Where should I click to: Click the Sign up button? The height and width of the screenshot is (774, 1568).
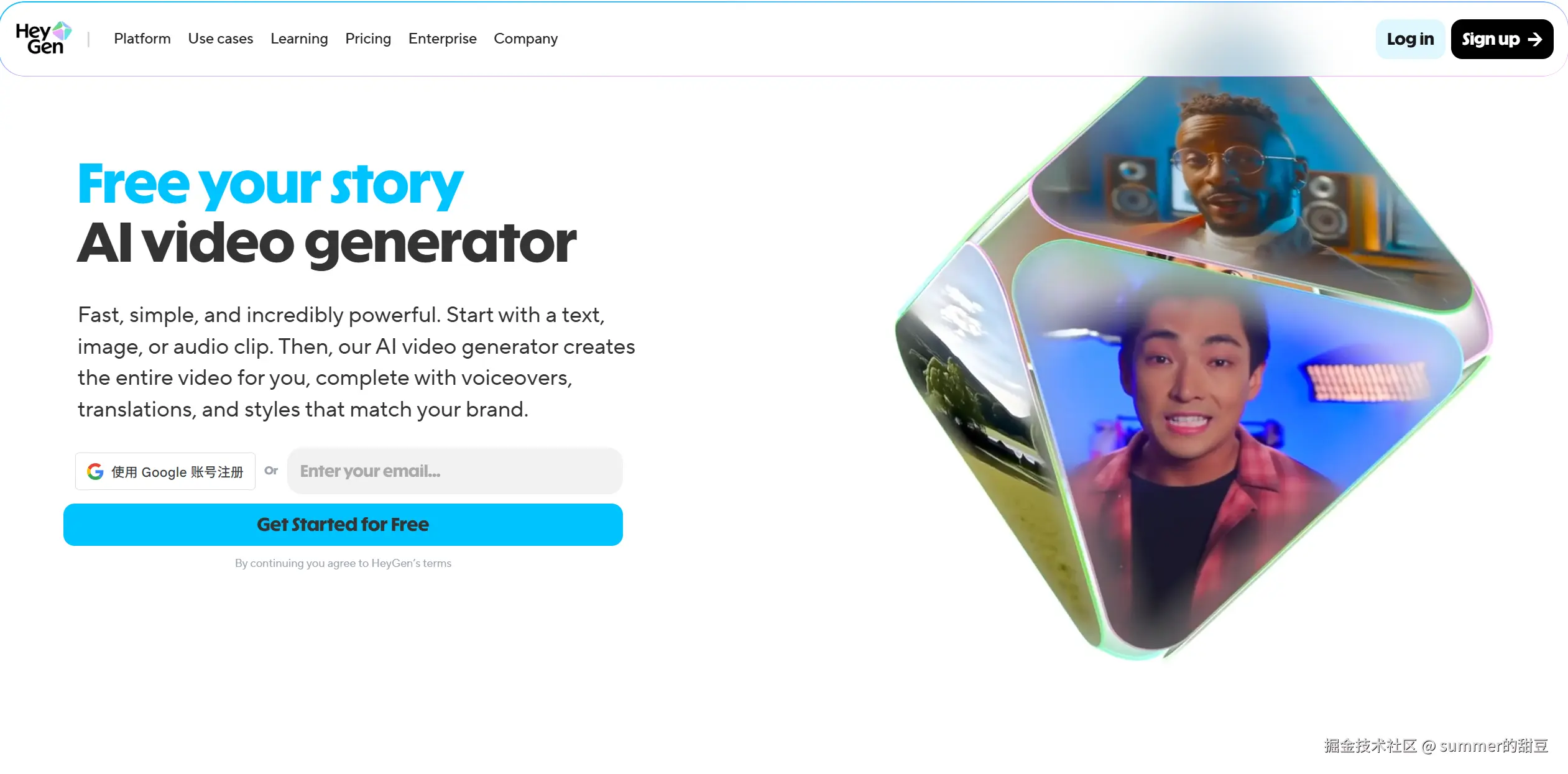(x=1502, y=39)
